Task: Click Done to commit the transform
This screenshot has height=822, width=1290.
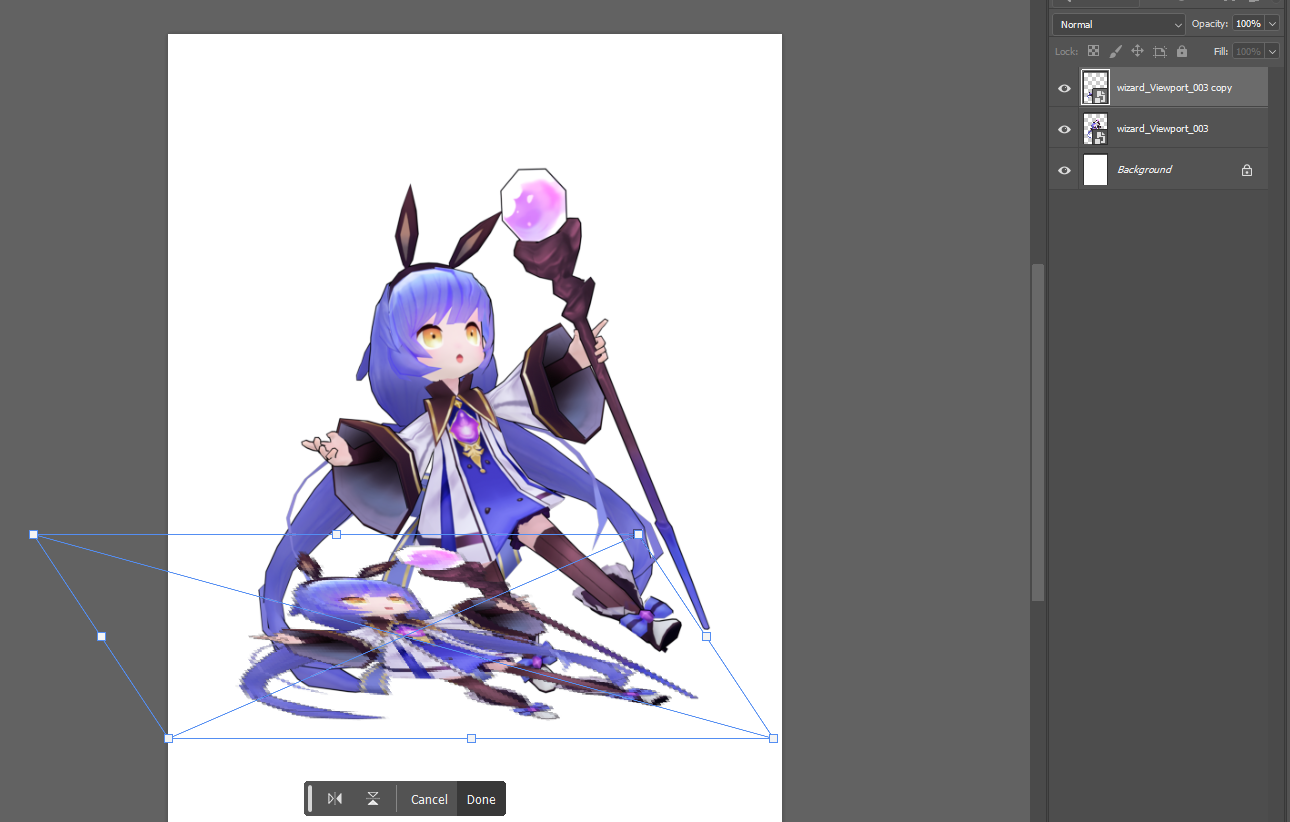Action: pos(481,799)
